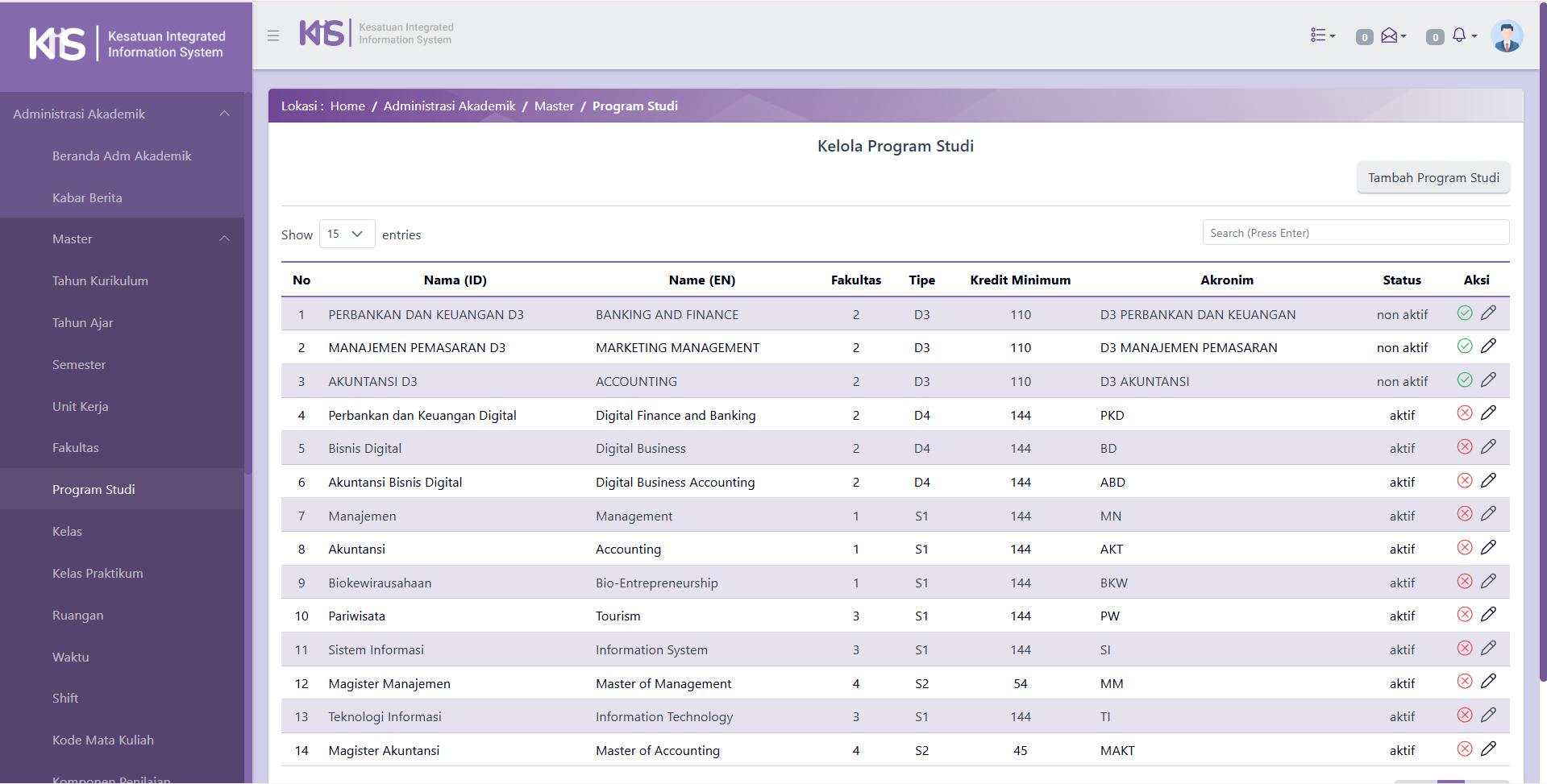Edit PERBANKAN DAN KEUANGAN D3 with pencil icon
The image size is (1547, 784).
(1488, 313)
